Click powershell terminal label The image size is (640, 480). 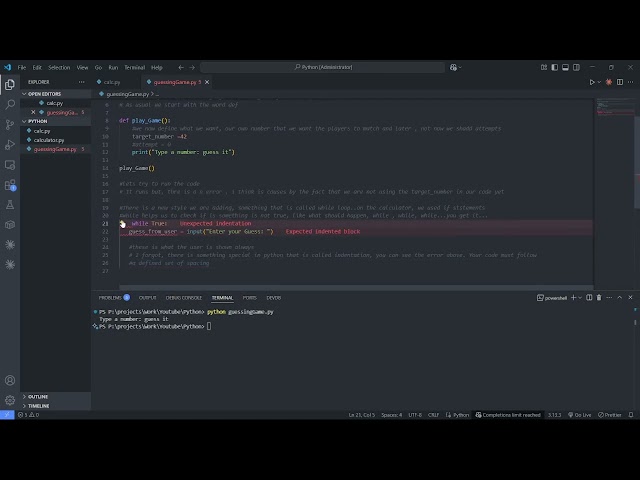click(552, 298)
